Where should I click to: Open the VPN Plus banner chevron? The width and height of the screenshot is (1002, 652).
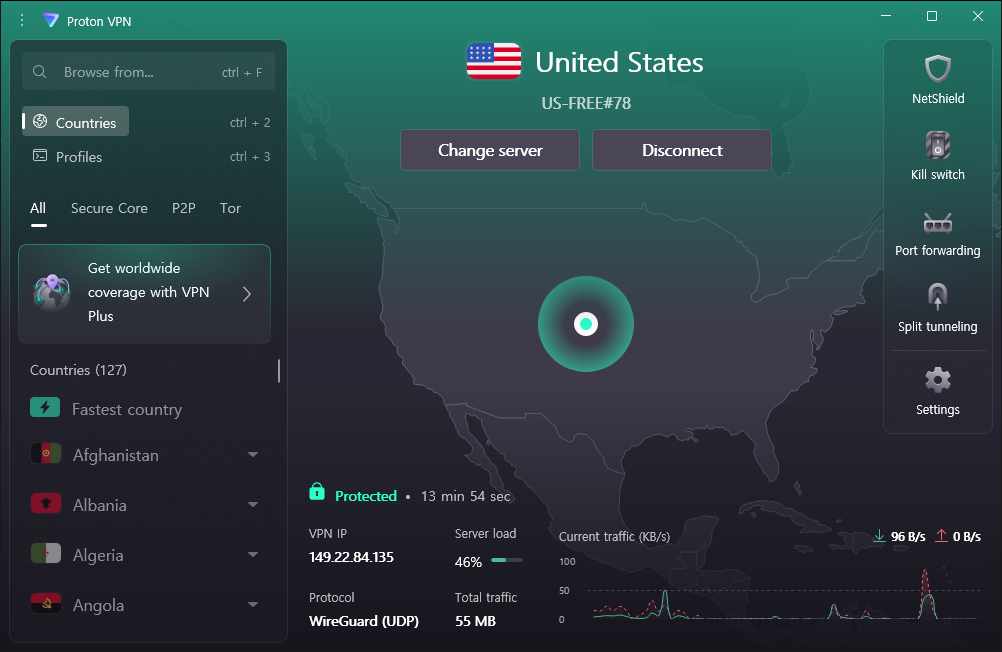pyautogui.click(x=247, y=294)
